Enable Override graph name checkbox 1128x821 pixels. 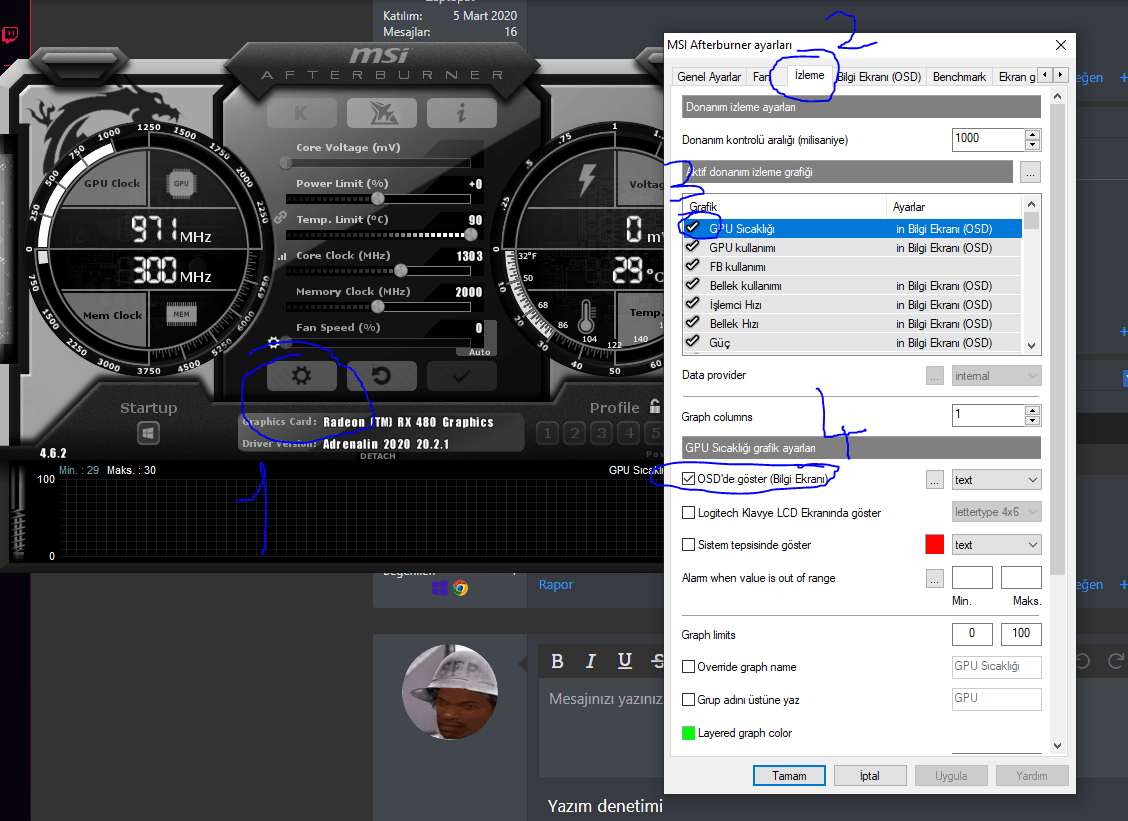(688, 666)
